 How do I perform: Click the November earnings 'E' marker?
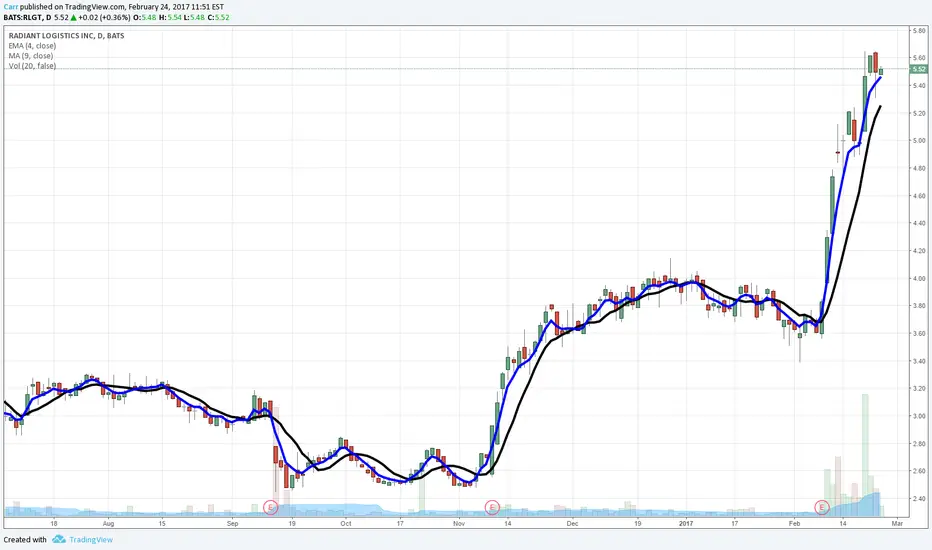492,507
